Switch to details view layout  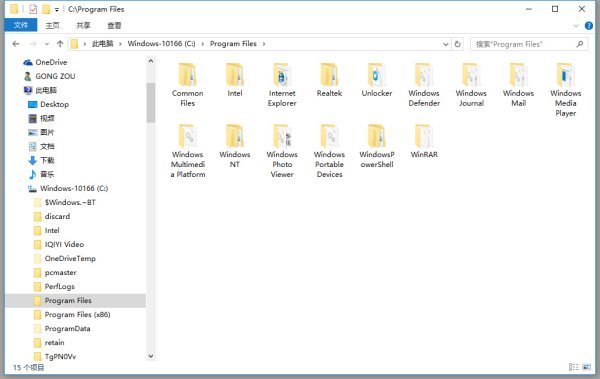click(x=574, y=367)
